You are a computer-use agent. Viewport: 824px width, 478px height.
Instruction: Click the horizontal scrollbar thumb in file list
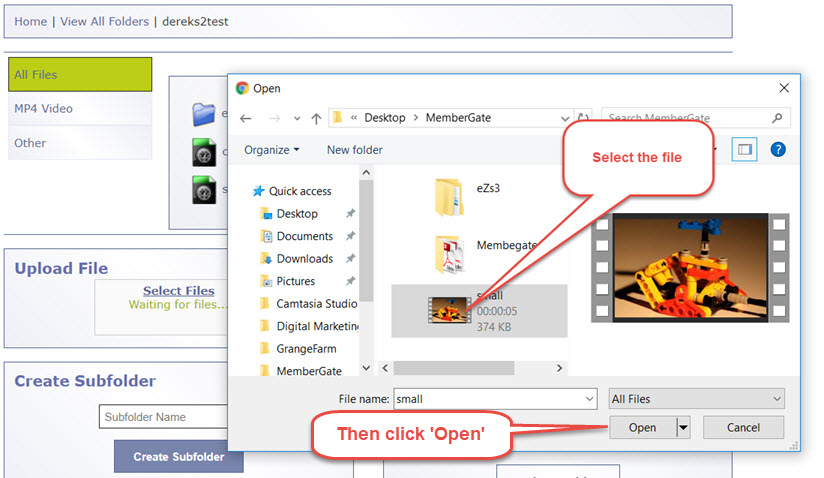pyautogui.click(x=454, y=368)
